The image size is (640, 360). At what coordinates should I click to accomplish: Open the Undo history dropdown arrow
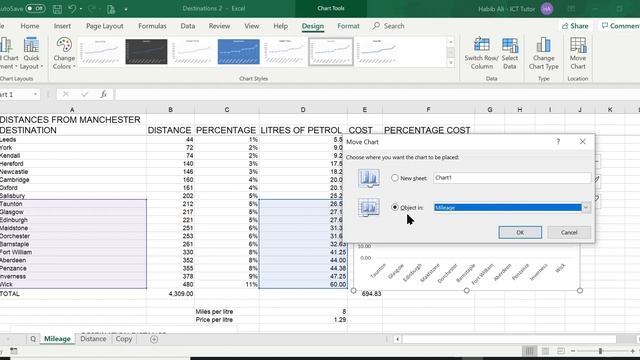[80, 9]
